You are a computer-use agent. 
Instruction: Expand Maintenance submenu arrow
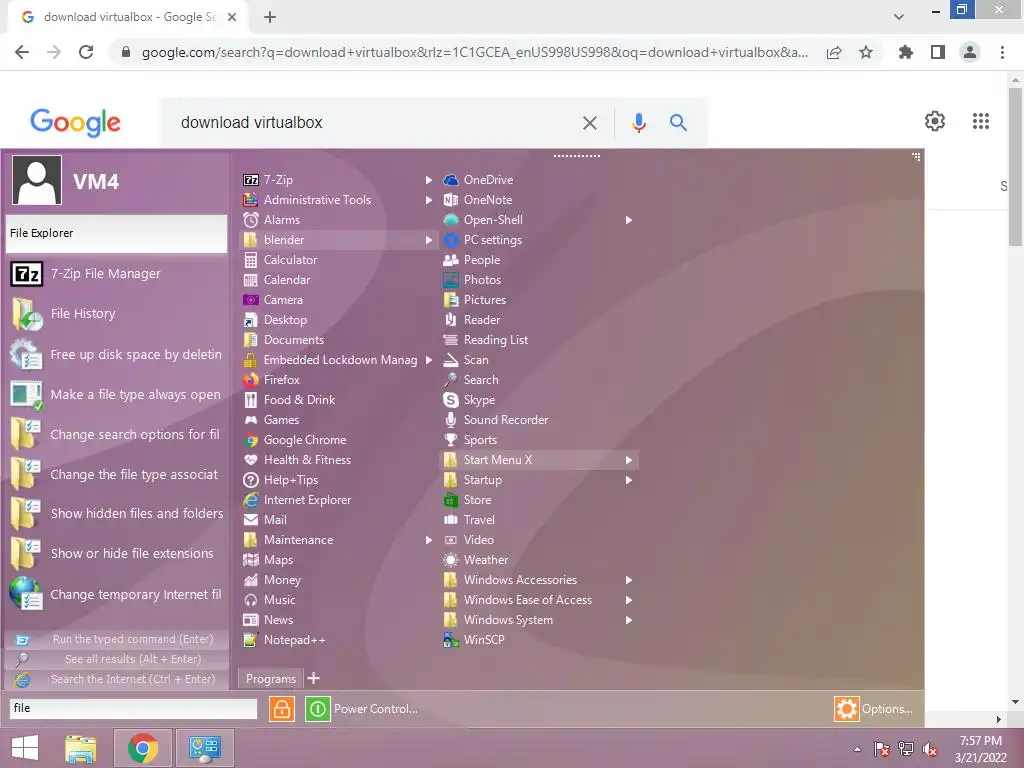tap(428, 540)
